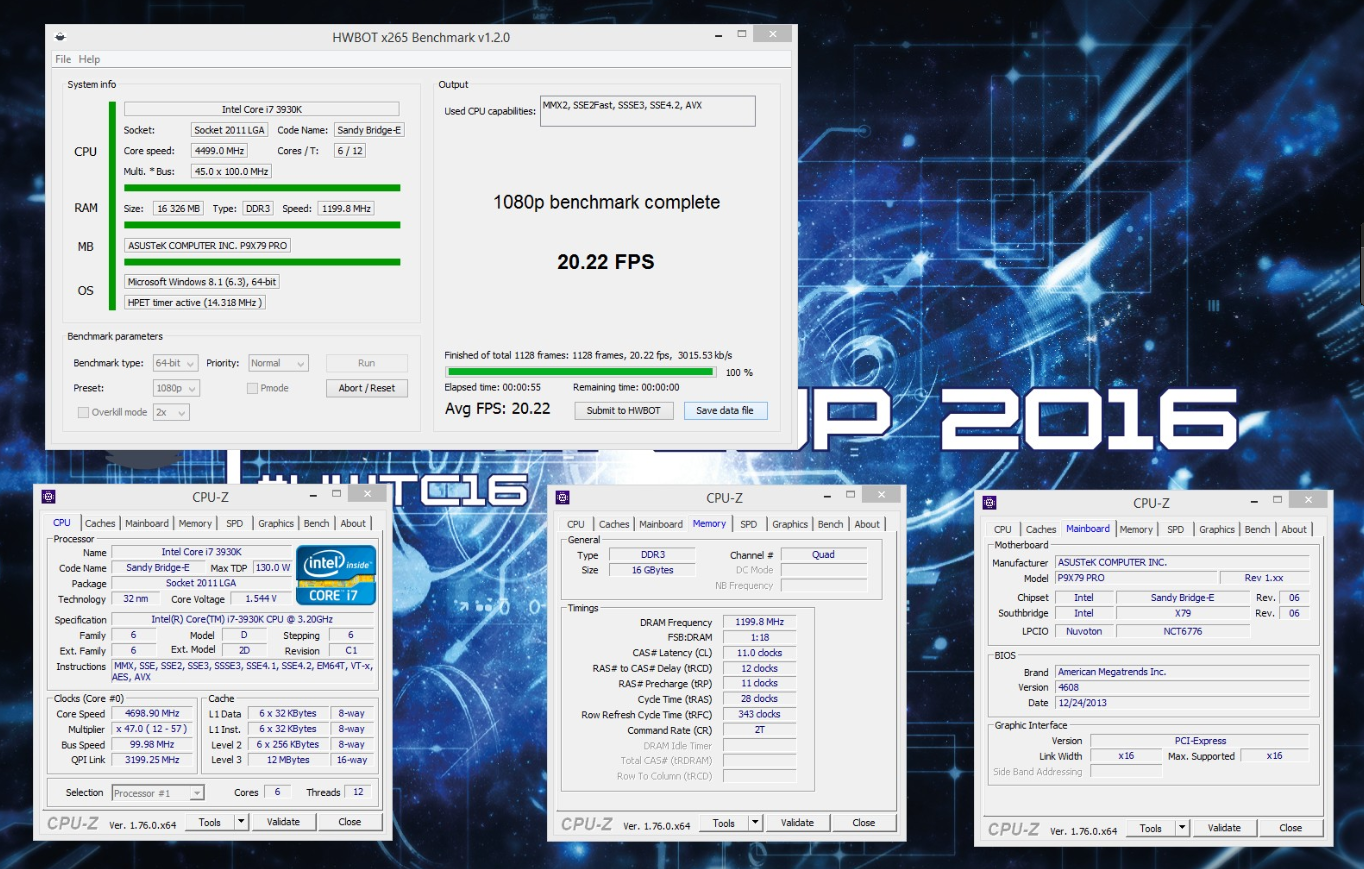Open Tools dropdown arrow in right CPU-Z window
The width and height of the screenshot is (1364, 869).
[x=1182, y=828]
